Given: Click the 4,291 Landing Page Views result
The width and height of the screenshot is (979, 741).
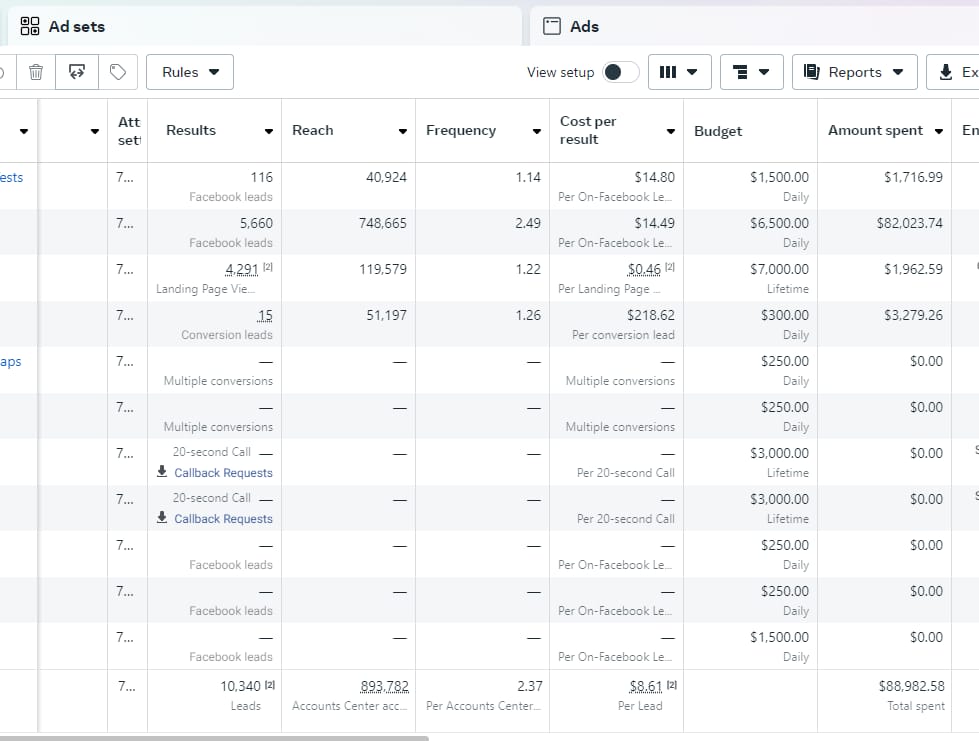Looking at the screenshot, I should [x=242, y=270].
